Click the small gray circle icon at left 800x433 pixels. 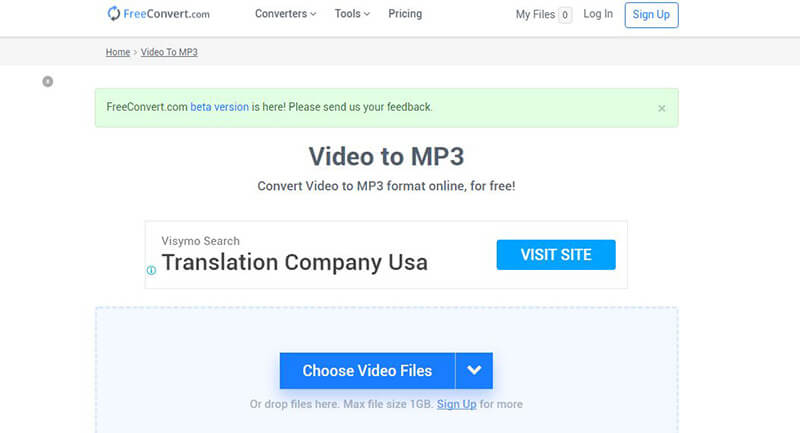click(47, 82)
